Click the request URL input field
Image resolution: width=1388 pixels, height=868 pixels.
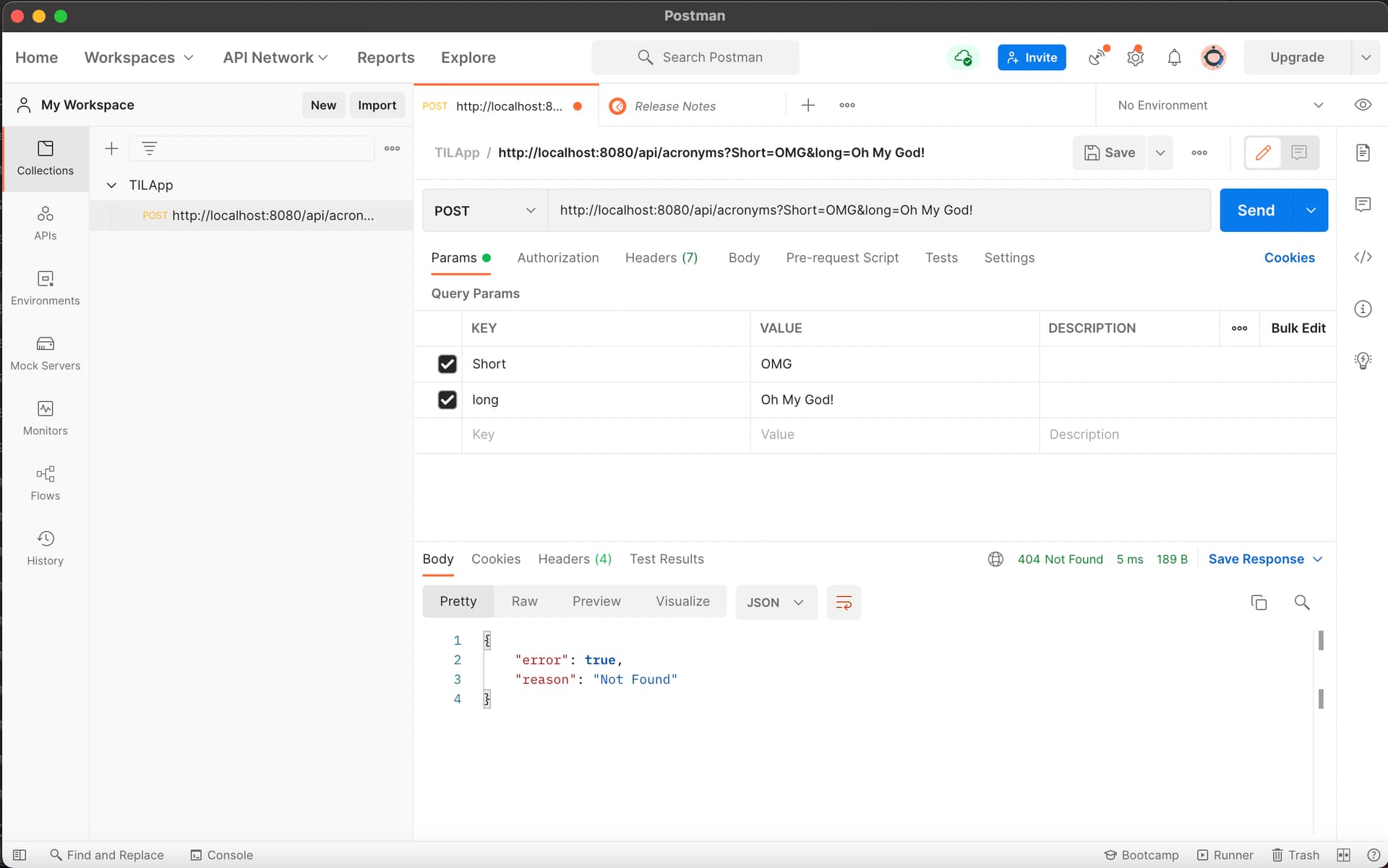pyautogui.click(x=878, y=210)
